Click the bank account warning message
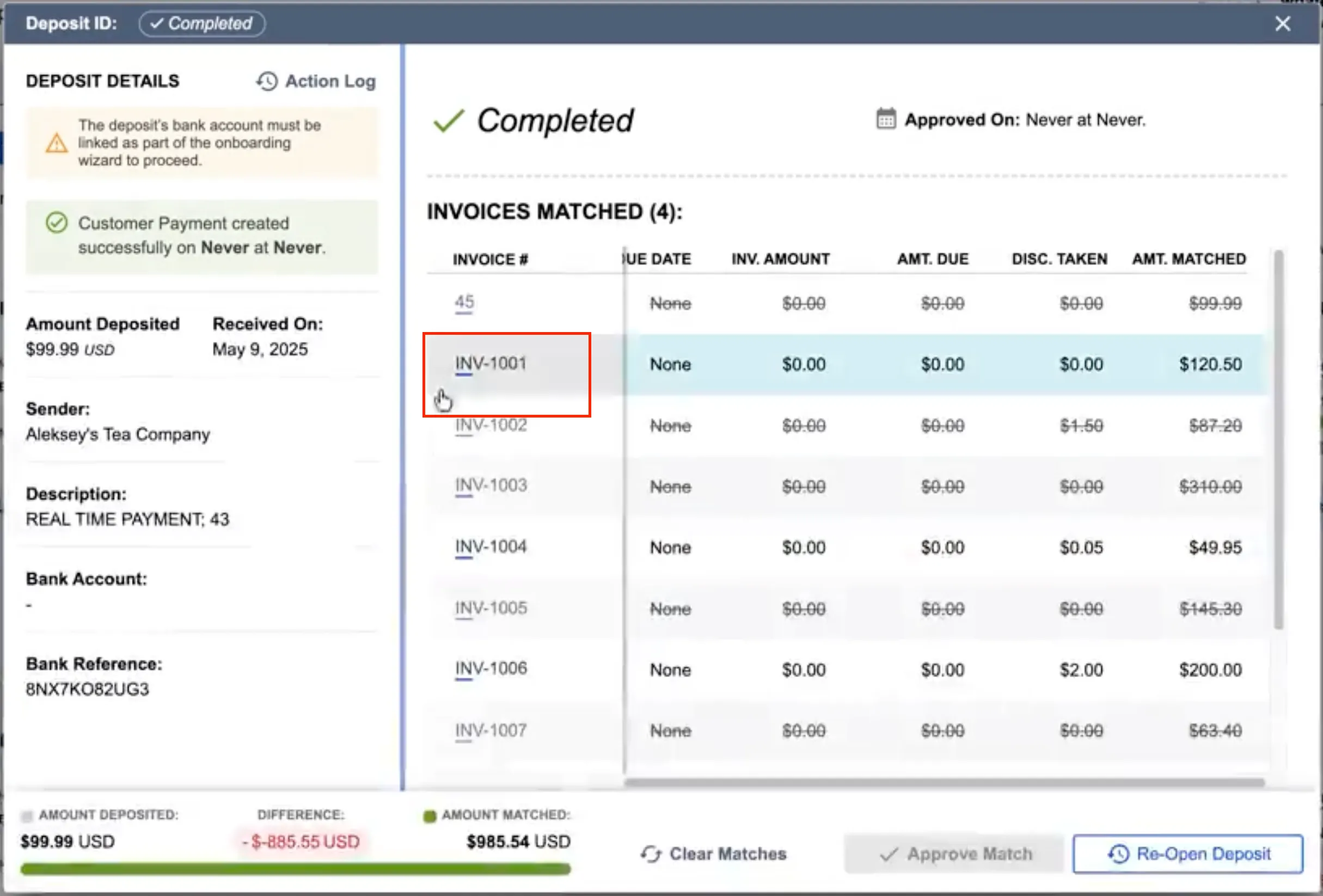Viewport: 1323px width, 896px height. point(201,143)
